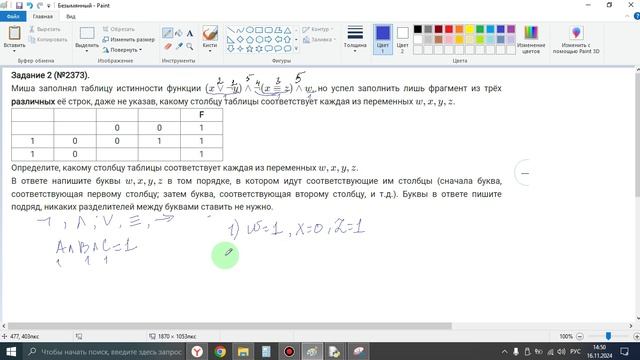Pick the purple color swatch
Viewport: 640px width, 360px height.
(x=511, y=29)
